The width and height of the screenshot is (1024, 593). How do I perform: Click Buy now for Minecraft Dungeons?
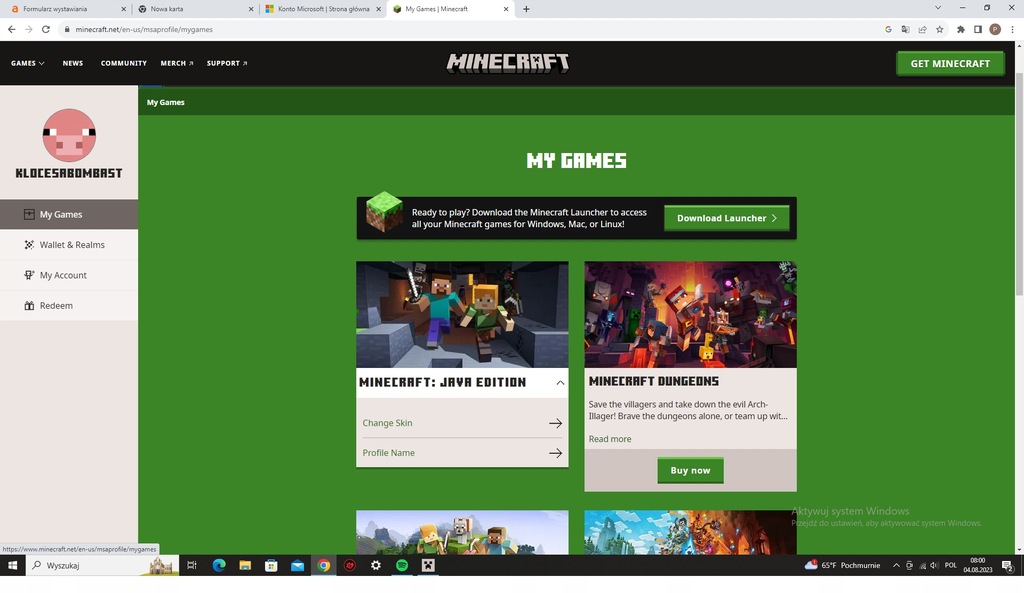point(690,470)
